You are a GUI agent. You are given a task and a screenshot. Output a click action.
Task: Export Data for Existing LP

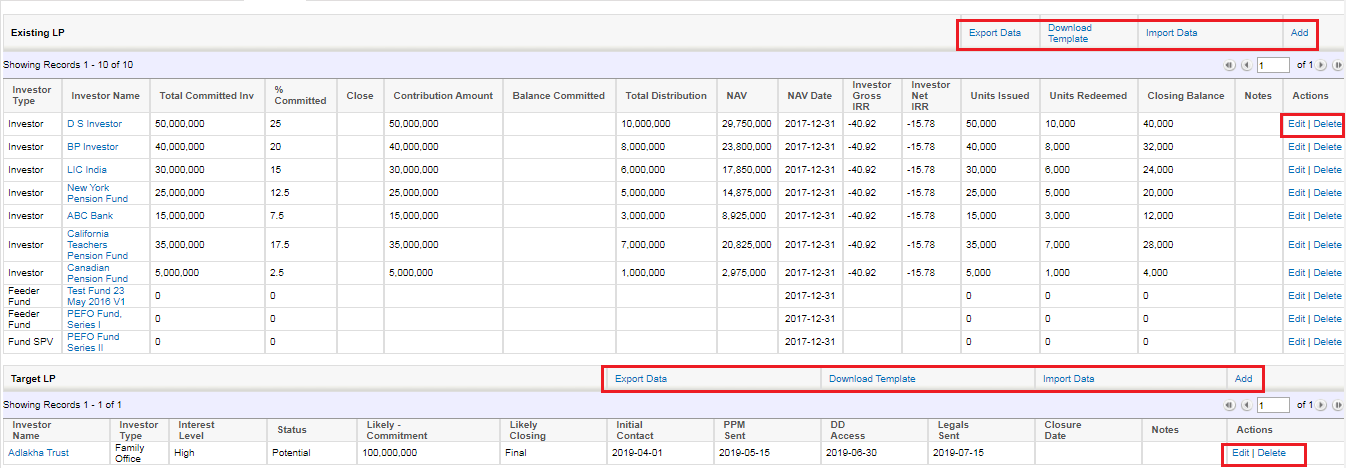click(x=994, y=33)
